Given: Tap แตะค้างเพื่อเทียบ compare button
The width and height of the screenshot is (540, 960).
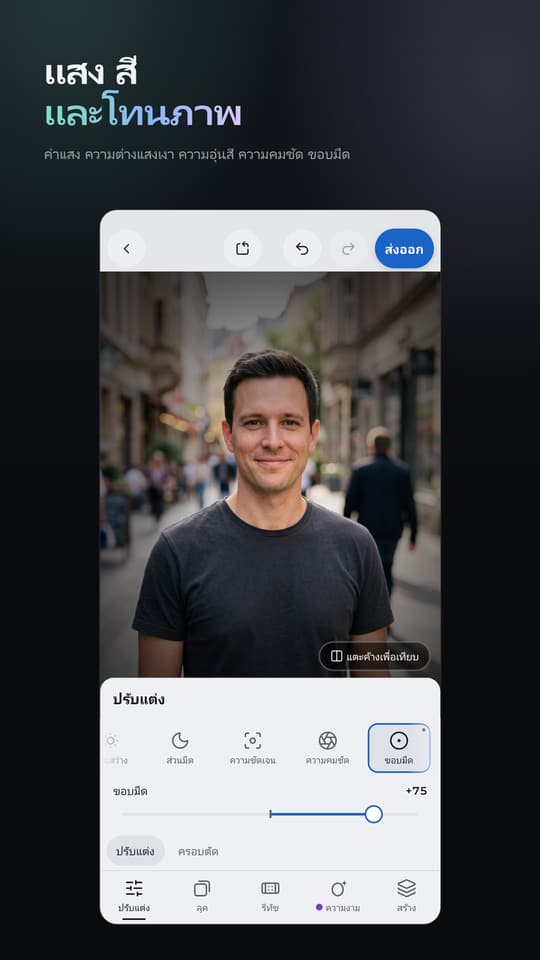Looking at the screenshot, I should click(375, 656).
